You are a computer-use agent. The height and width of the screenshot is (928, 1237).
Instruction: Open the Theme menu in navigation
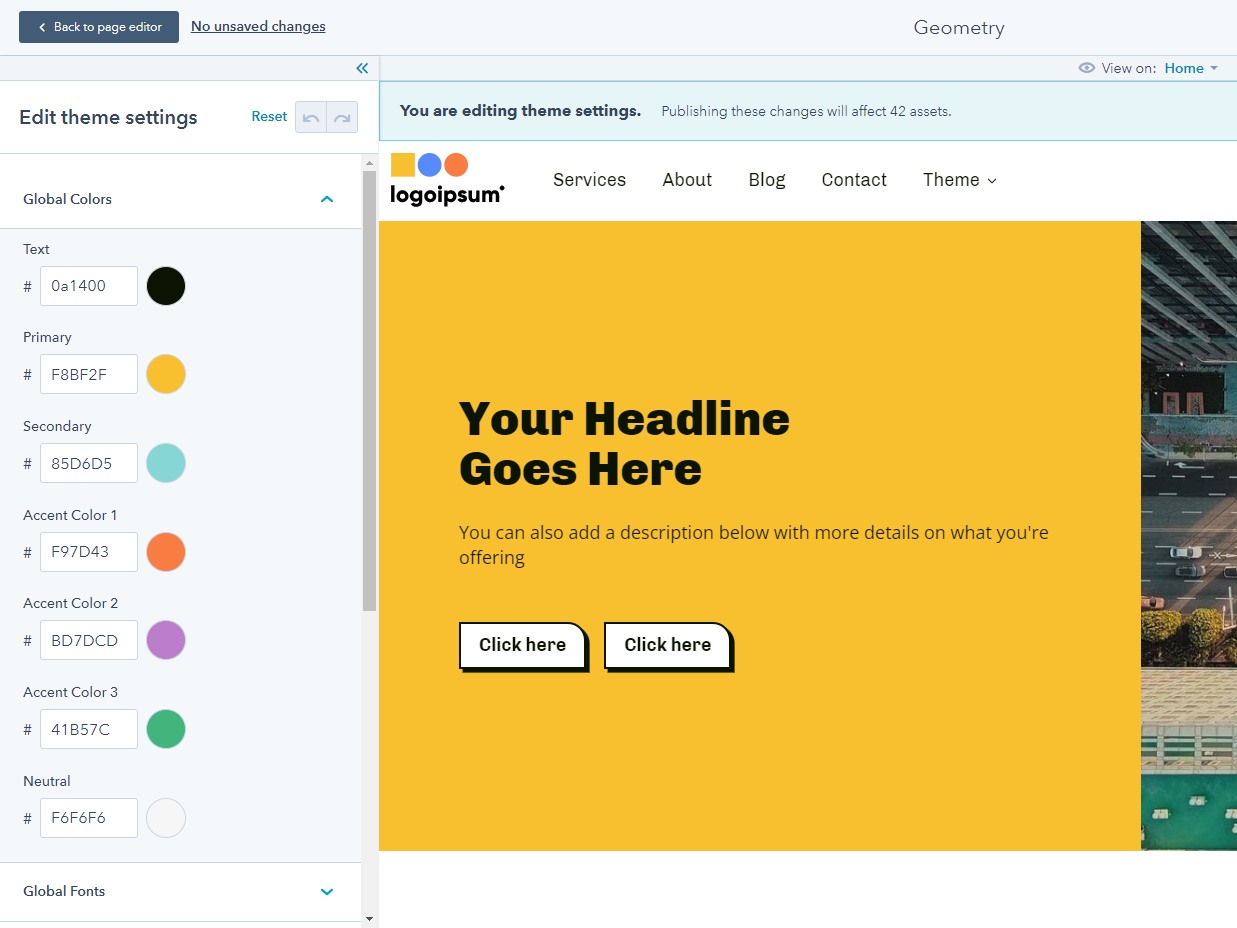coord(959,180)
